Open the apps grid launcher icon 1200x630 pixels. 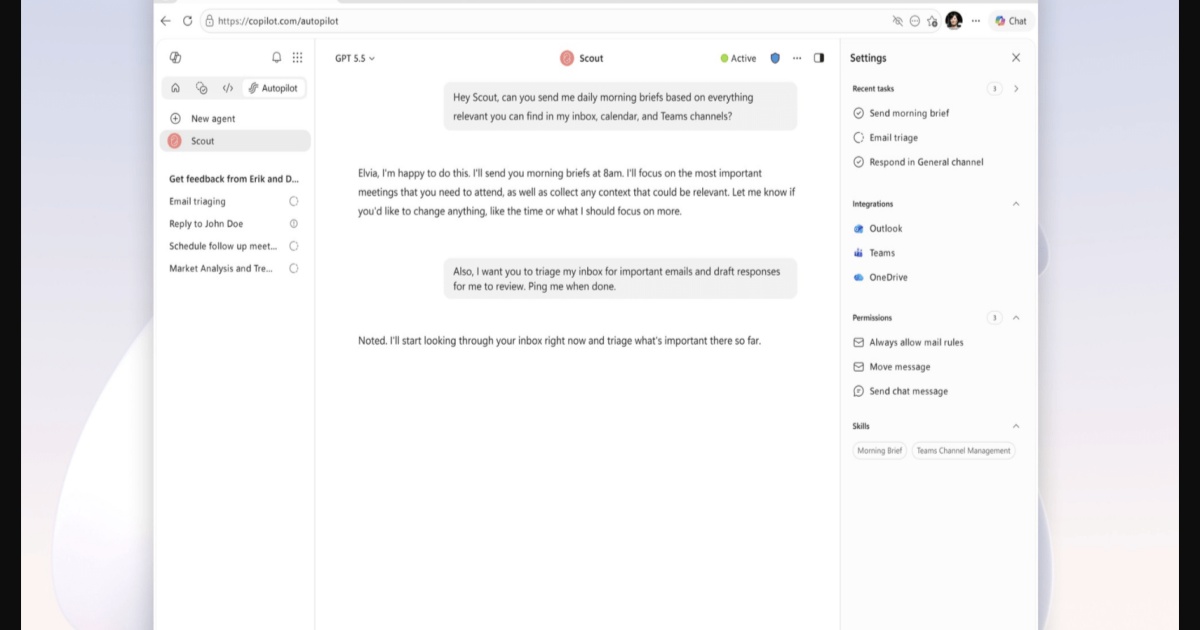(x=297, y=58)
